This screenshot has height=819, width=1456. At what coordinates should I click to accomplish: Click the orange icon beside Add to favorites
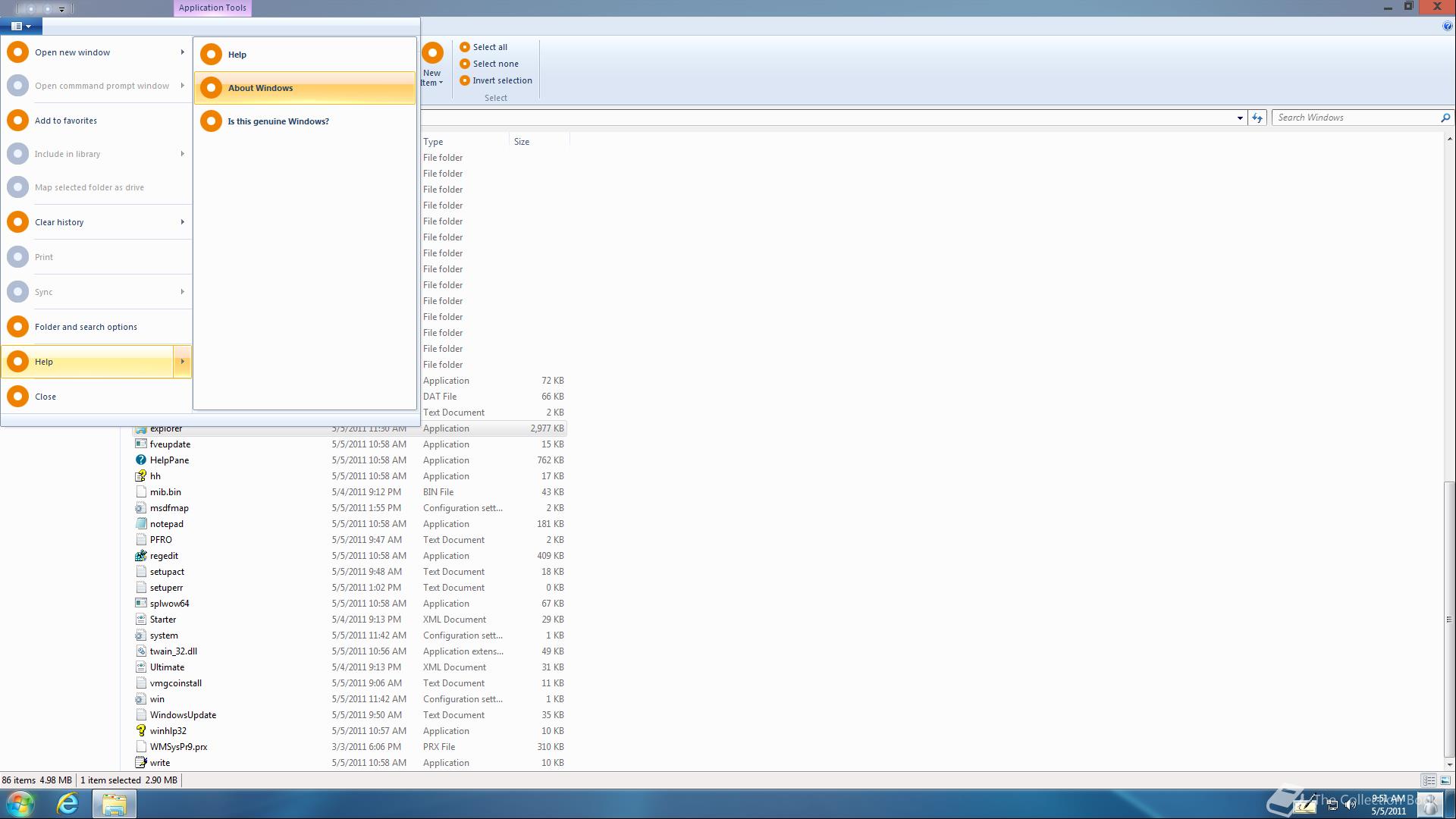pyautogui.click(x=17, y=121)
